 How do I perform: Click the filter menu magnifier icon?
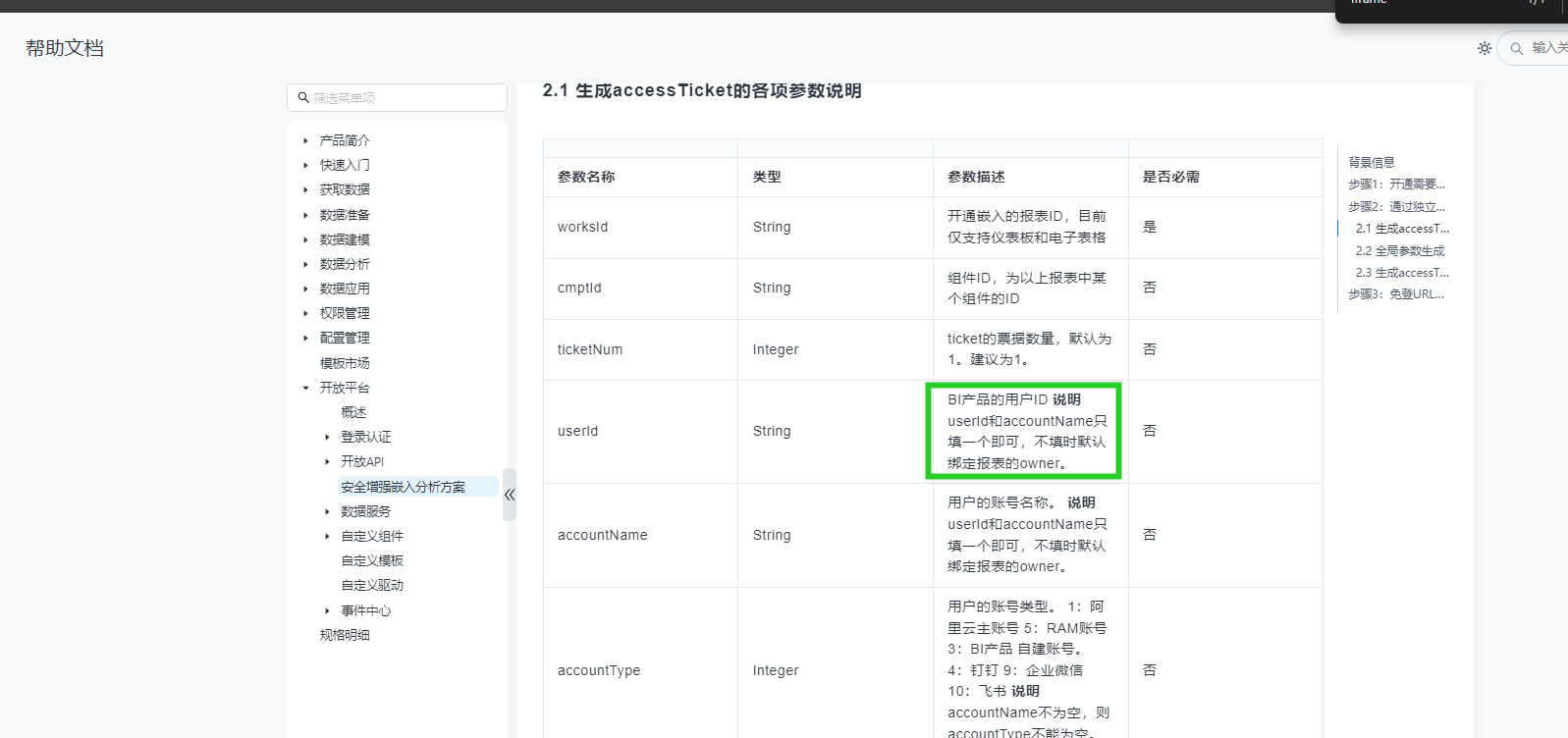point(303,98)
